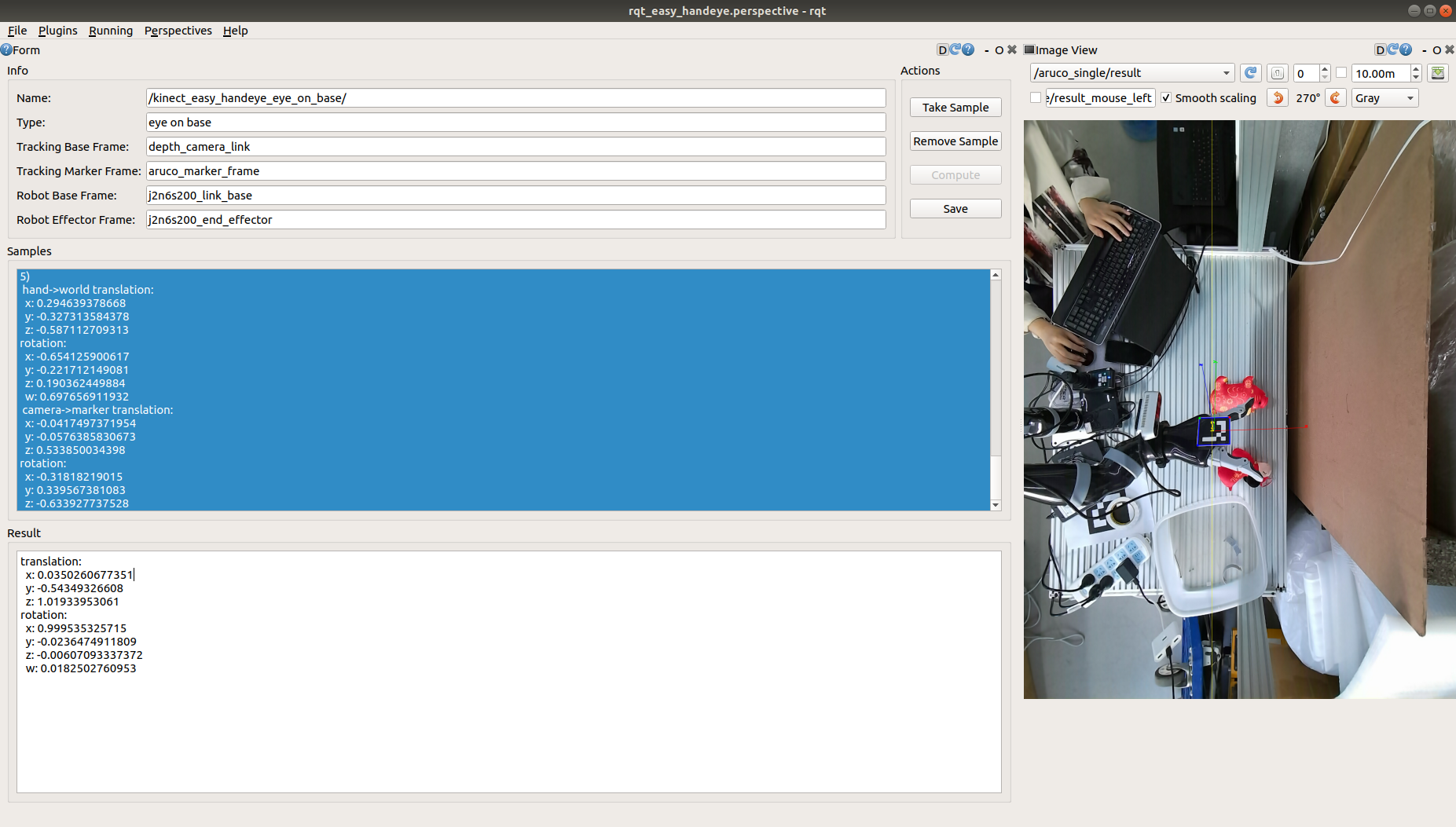Minimize the Form panel with the dash
The image size is (1456, 827).
[987, 50]
